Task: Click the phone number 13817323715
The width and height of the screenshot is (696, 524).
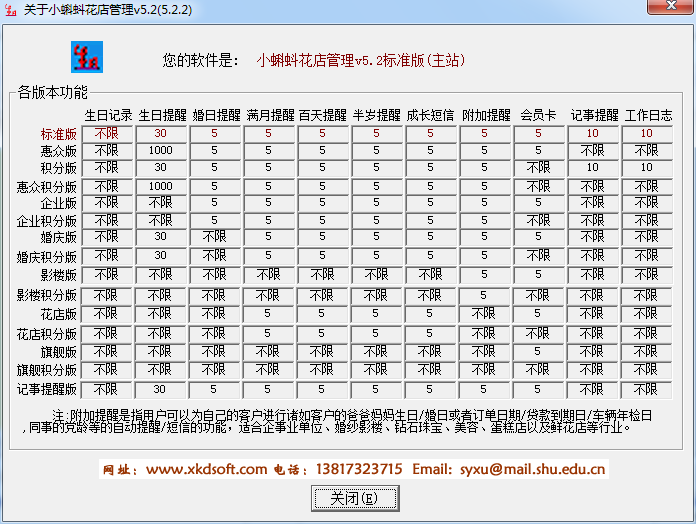Action: [357, 469]
